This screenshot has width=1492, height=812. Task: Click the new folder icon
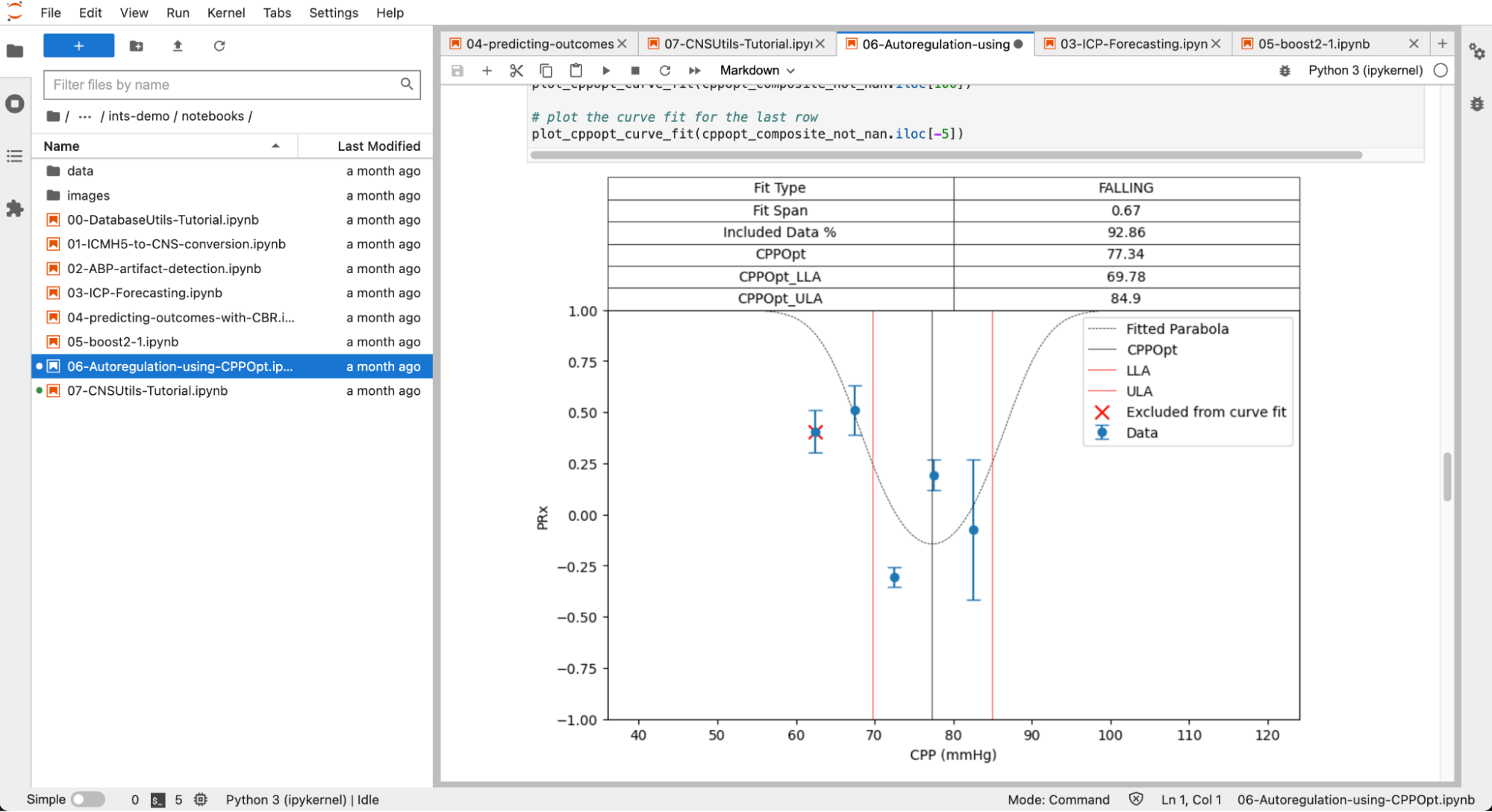[136, 46]
